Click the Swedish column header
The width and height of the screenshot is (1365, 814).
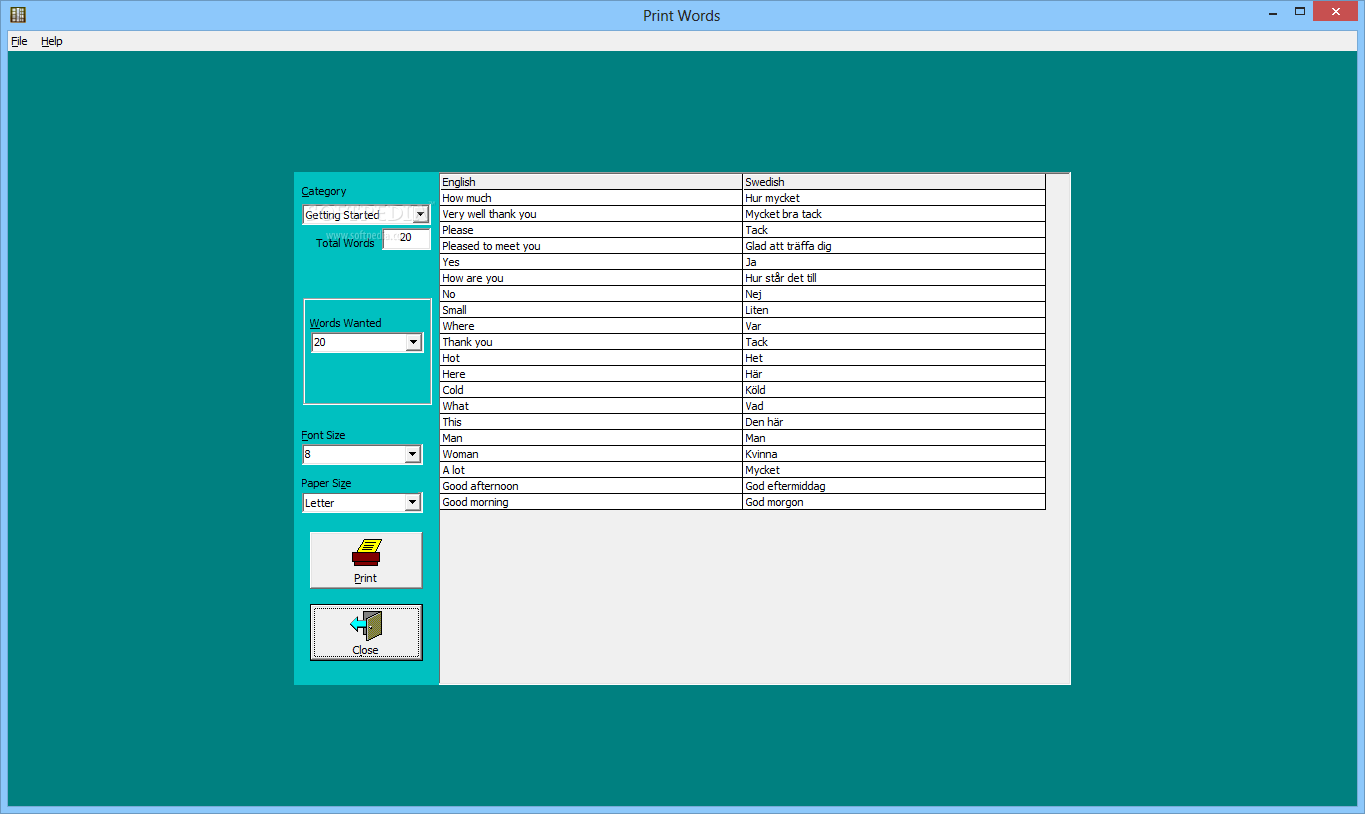tap(894, 182)
